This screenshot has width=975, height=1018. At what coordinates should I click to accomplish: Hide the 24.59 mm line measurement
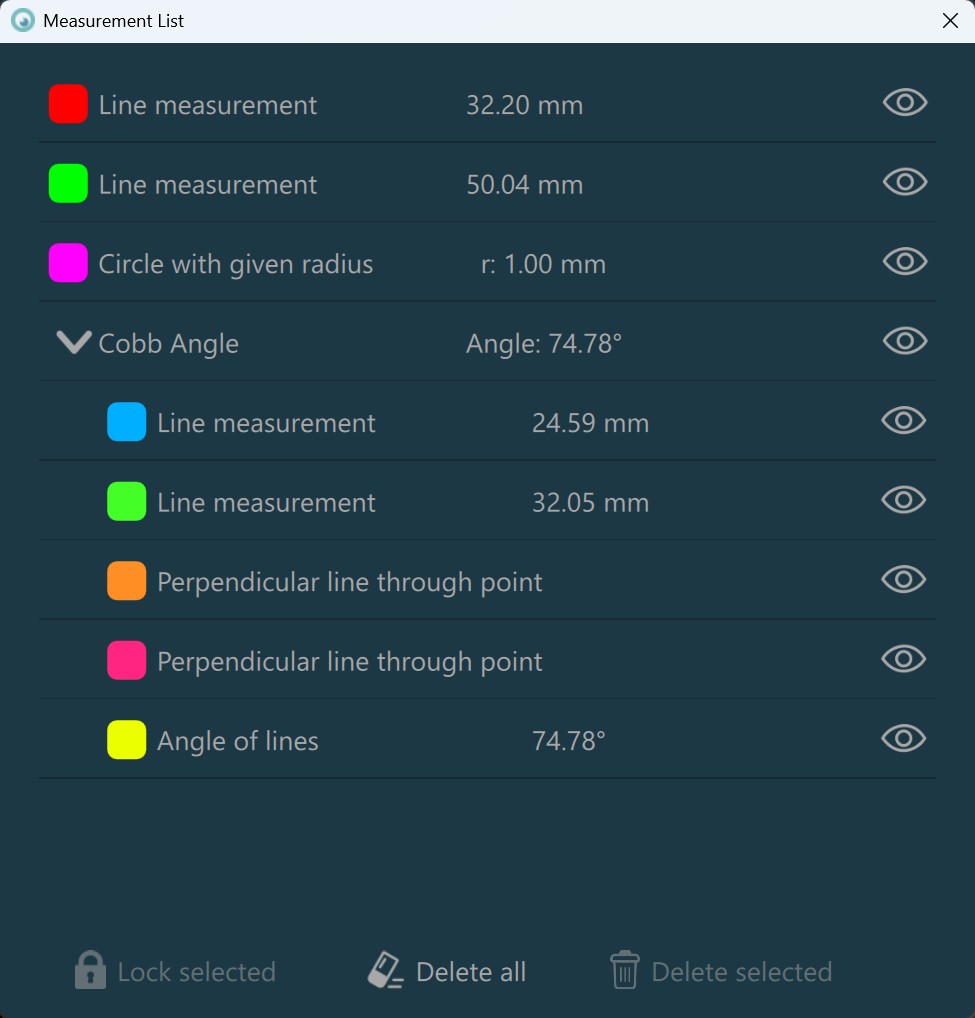(903, 421)
